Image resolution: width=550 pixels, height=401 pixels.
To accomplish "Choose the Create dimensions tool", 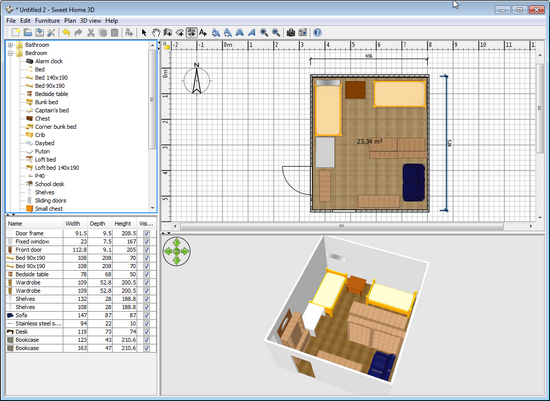I will [x=192, y=33].
